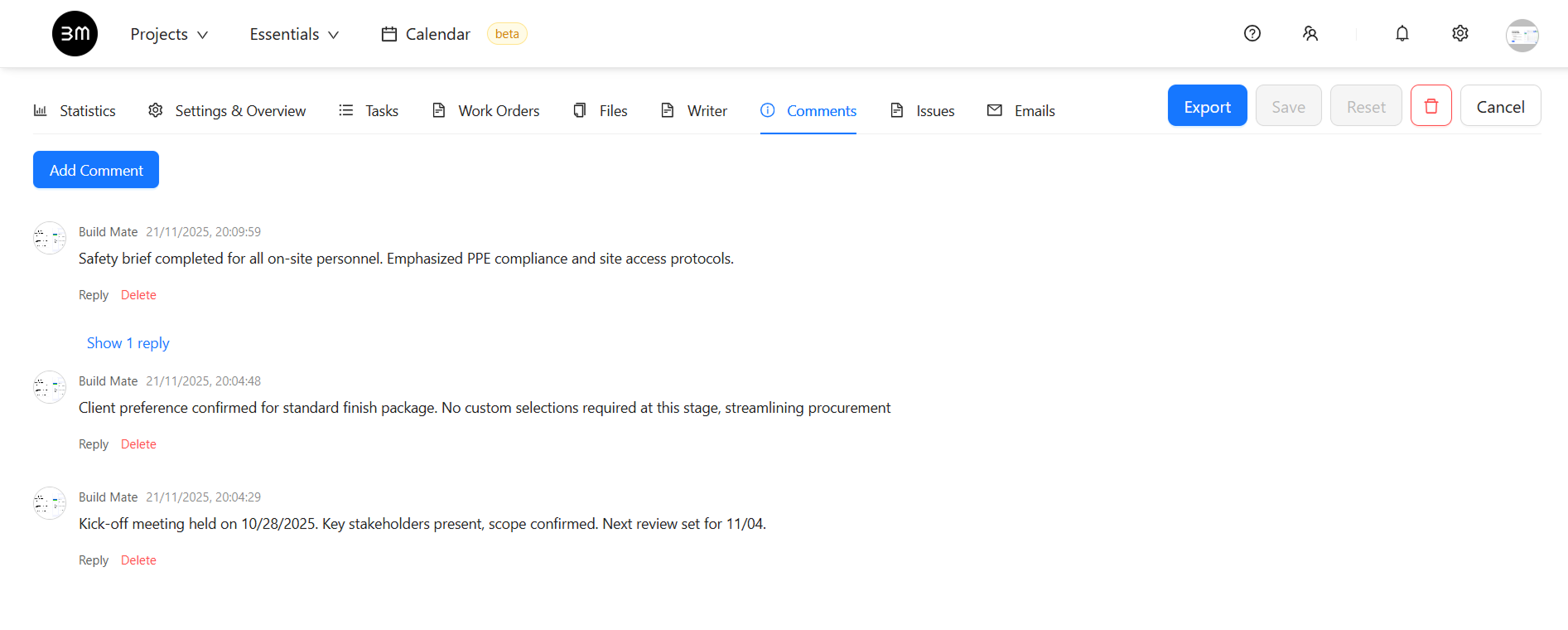Click the Add Comment button
Image resolution: width=1568 pixels, height=630 pixels.
[x=96, y=169]
